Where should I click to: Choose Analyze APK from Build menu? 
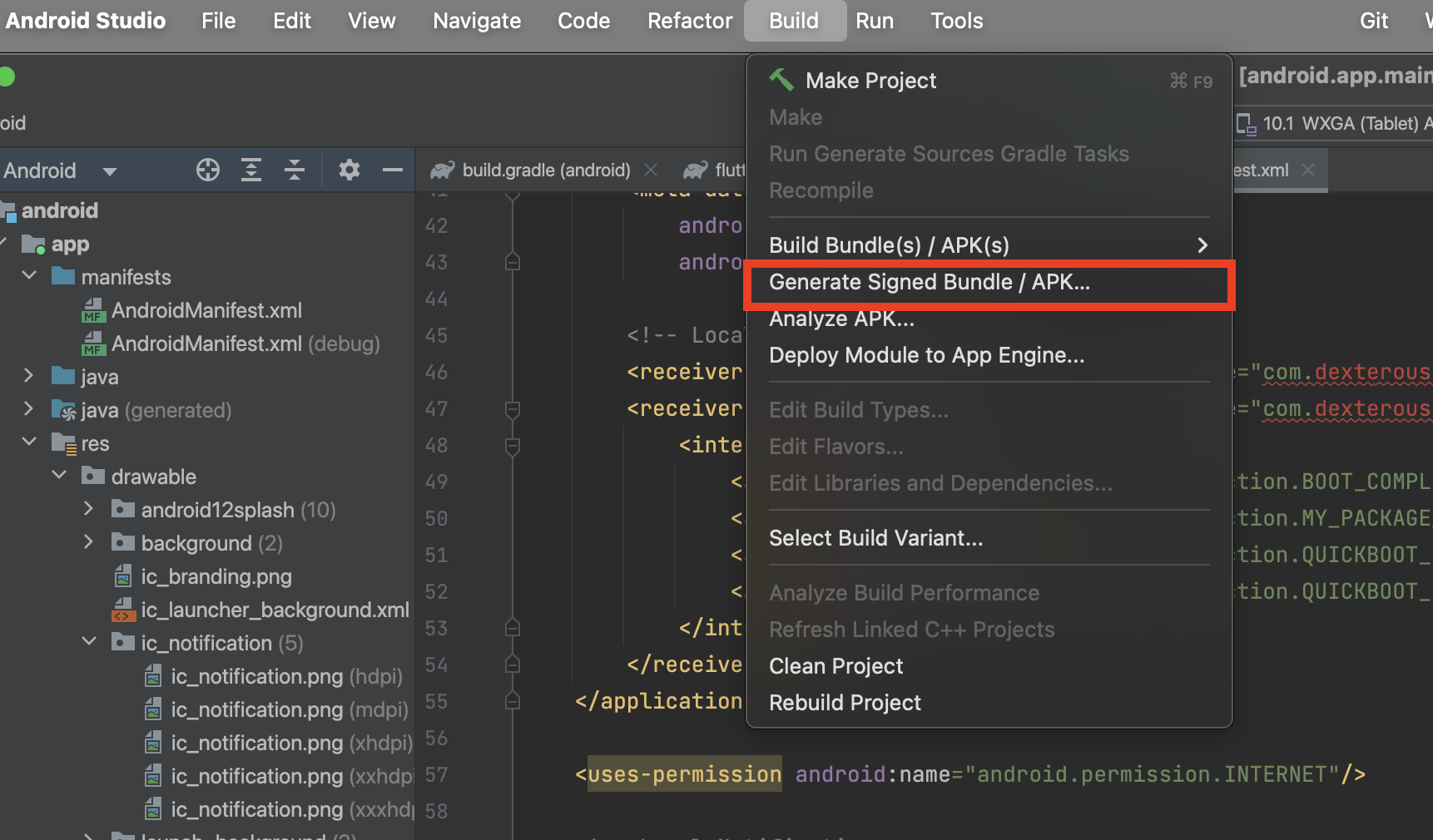(989, 319)
